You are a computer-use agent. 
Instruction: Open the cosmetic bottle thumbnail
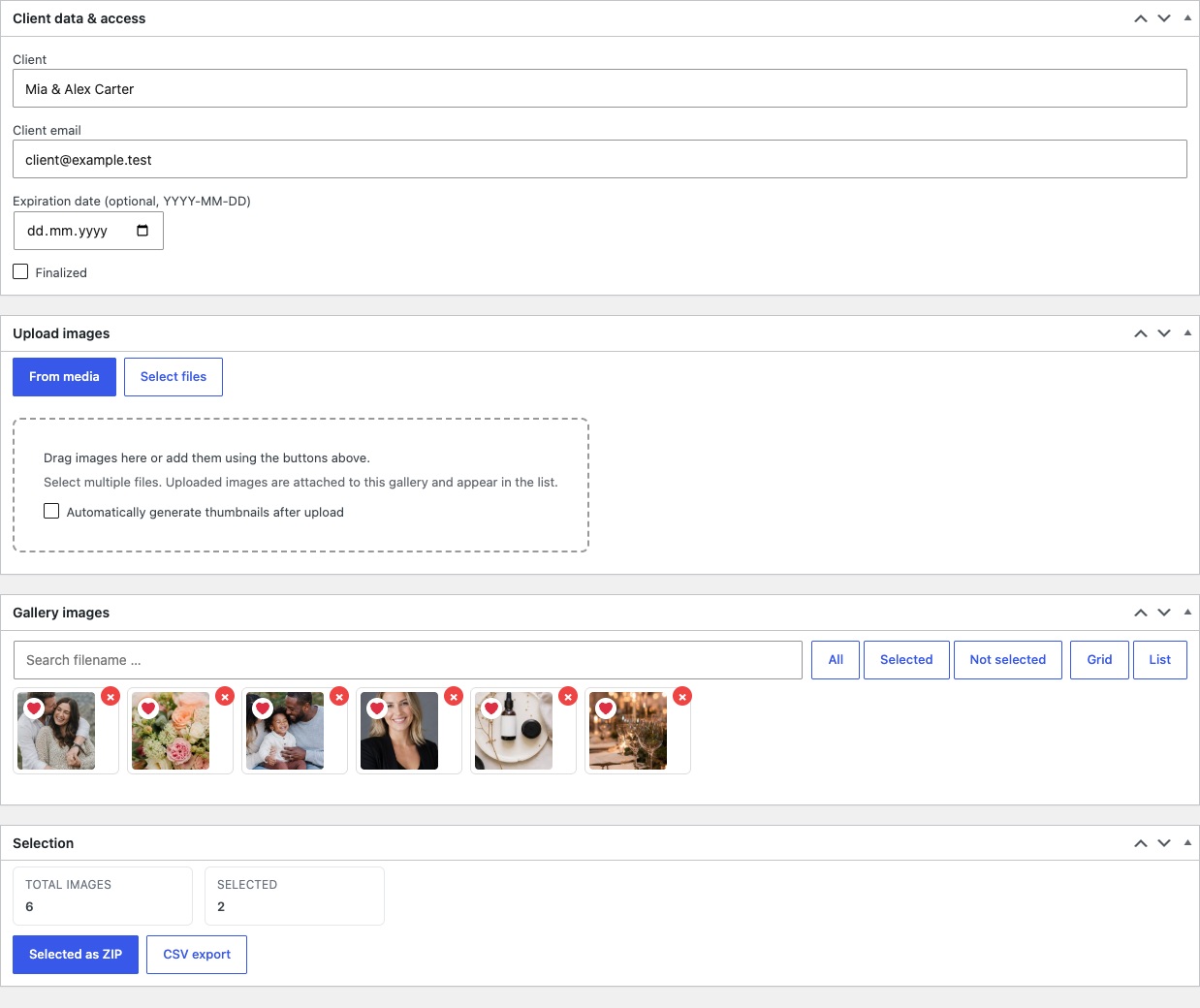[x=514, y=731]
